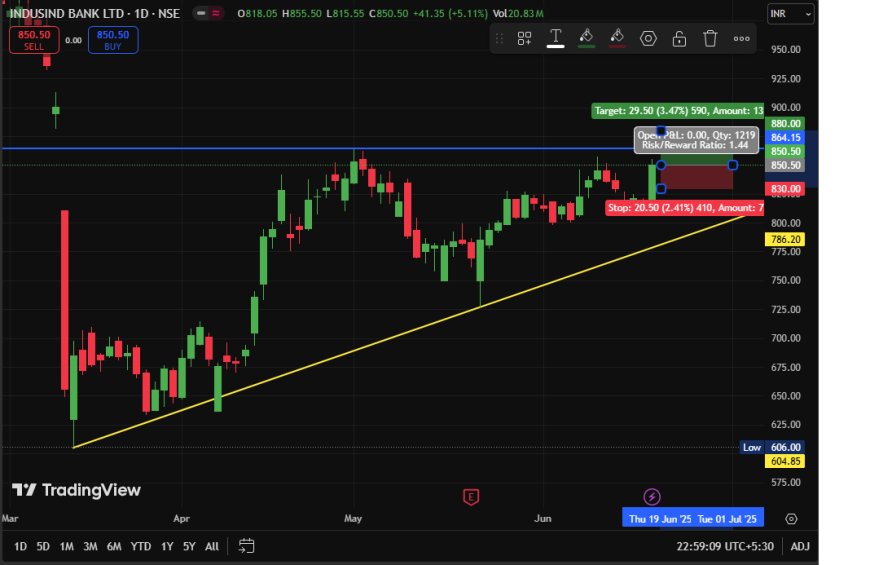Click the +41.35 (+5.11%) change value

click(x=451, y=13)
